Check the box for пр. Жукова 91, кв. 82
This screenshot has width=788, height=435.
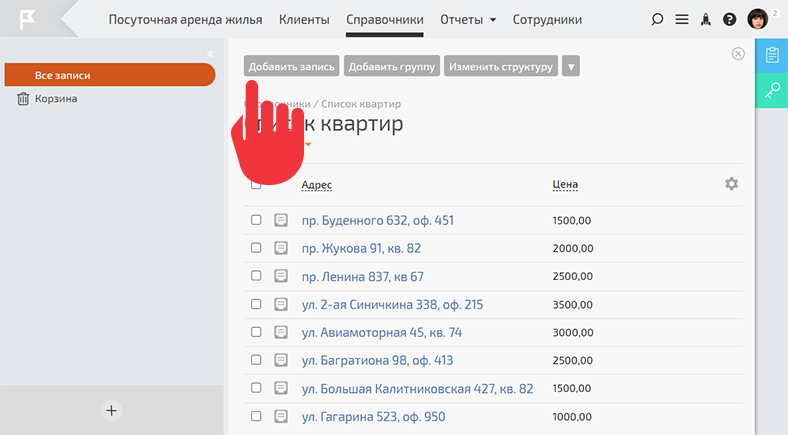256,248
